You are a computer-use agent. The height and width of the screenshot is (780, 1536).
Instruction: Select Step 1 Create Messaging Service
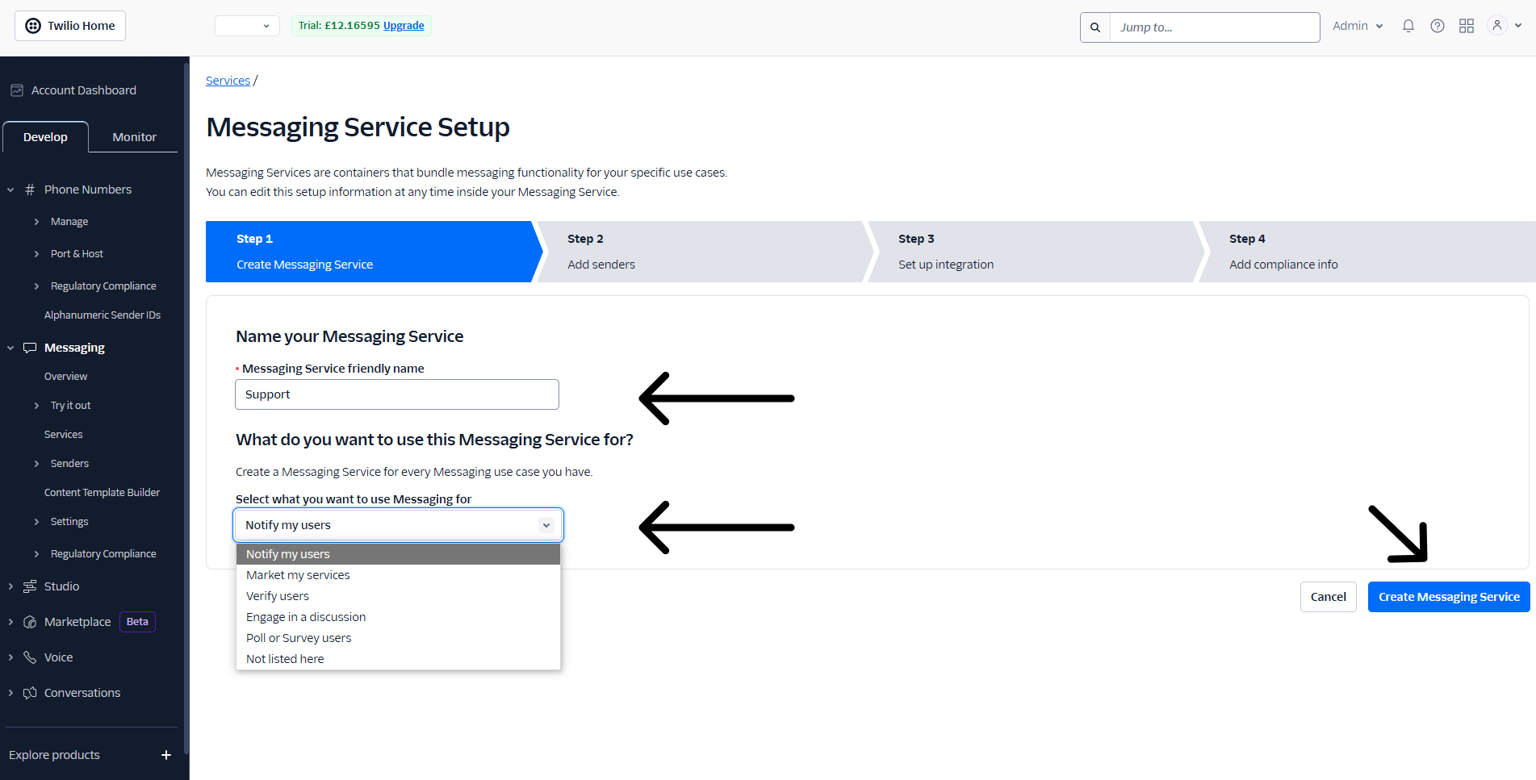tap(372, 252)
